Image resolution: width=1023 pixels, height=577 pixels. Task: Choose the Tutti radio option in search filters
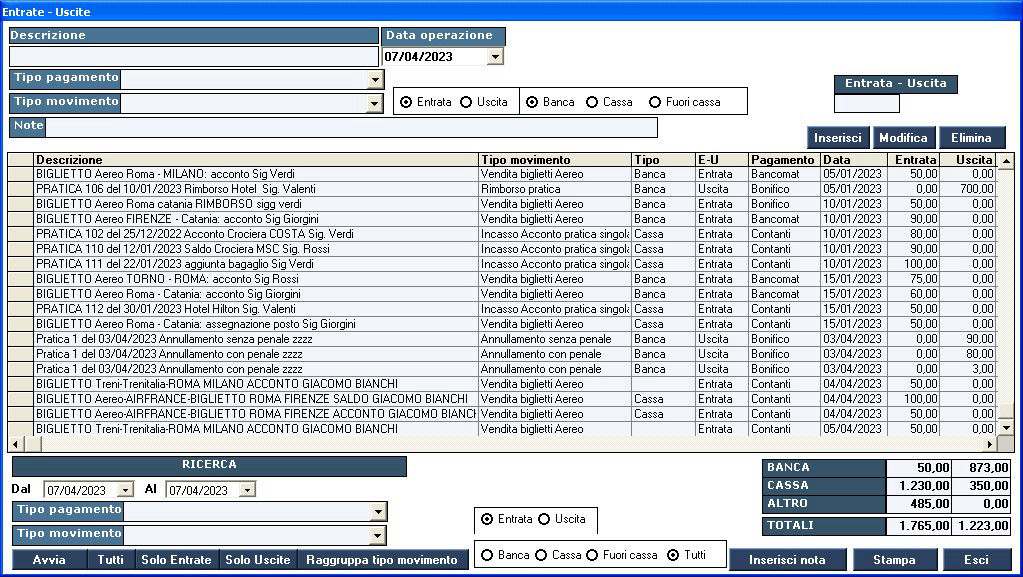(673, 555)
